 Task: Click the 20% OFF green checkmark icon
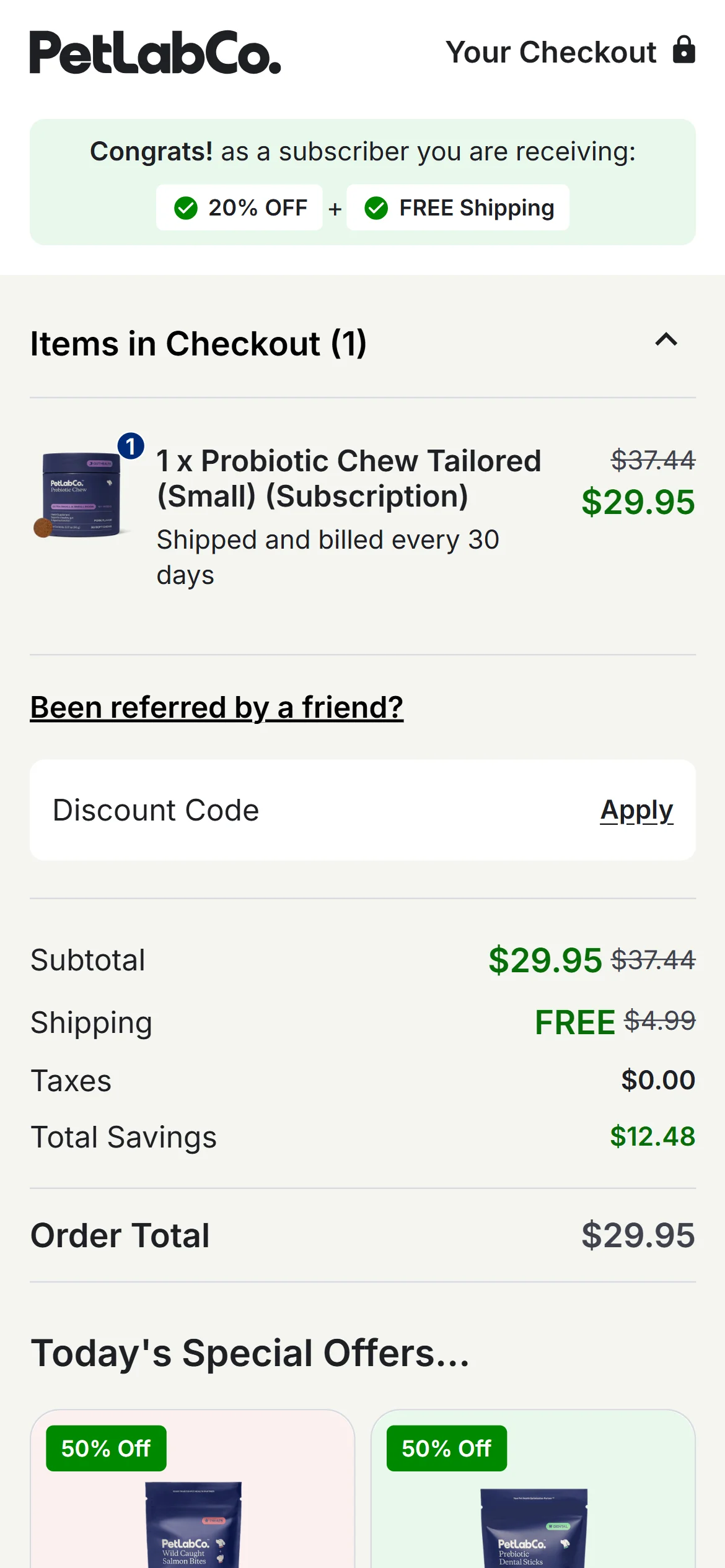pos(186,208)
